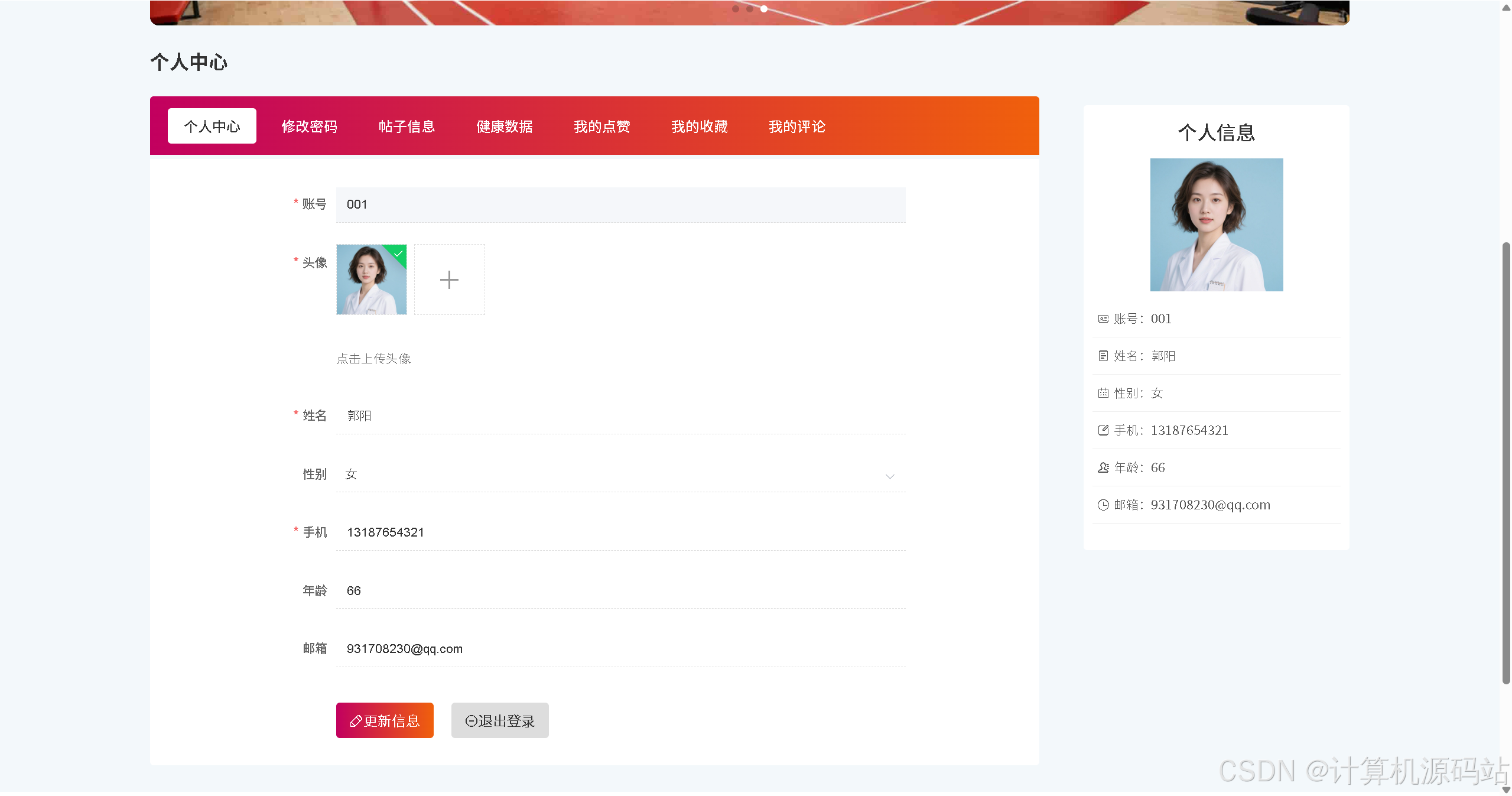Click the 退出登录 button
The image size is (1512, 796).
point(500,720)
